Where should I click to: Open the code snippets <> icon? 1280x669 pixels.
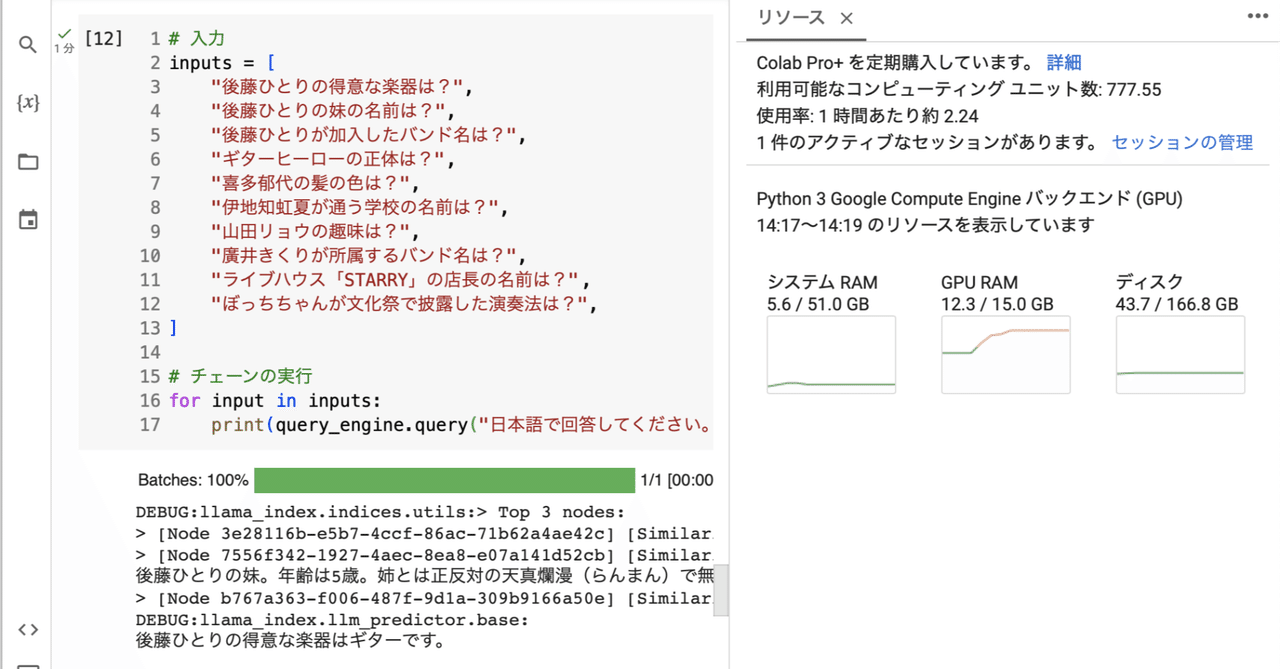tap(28, 629)
